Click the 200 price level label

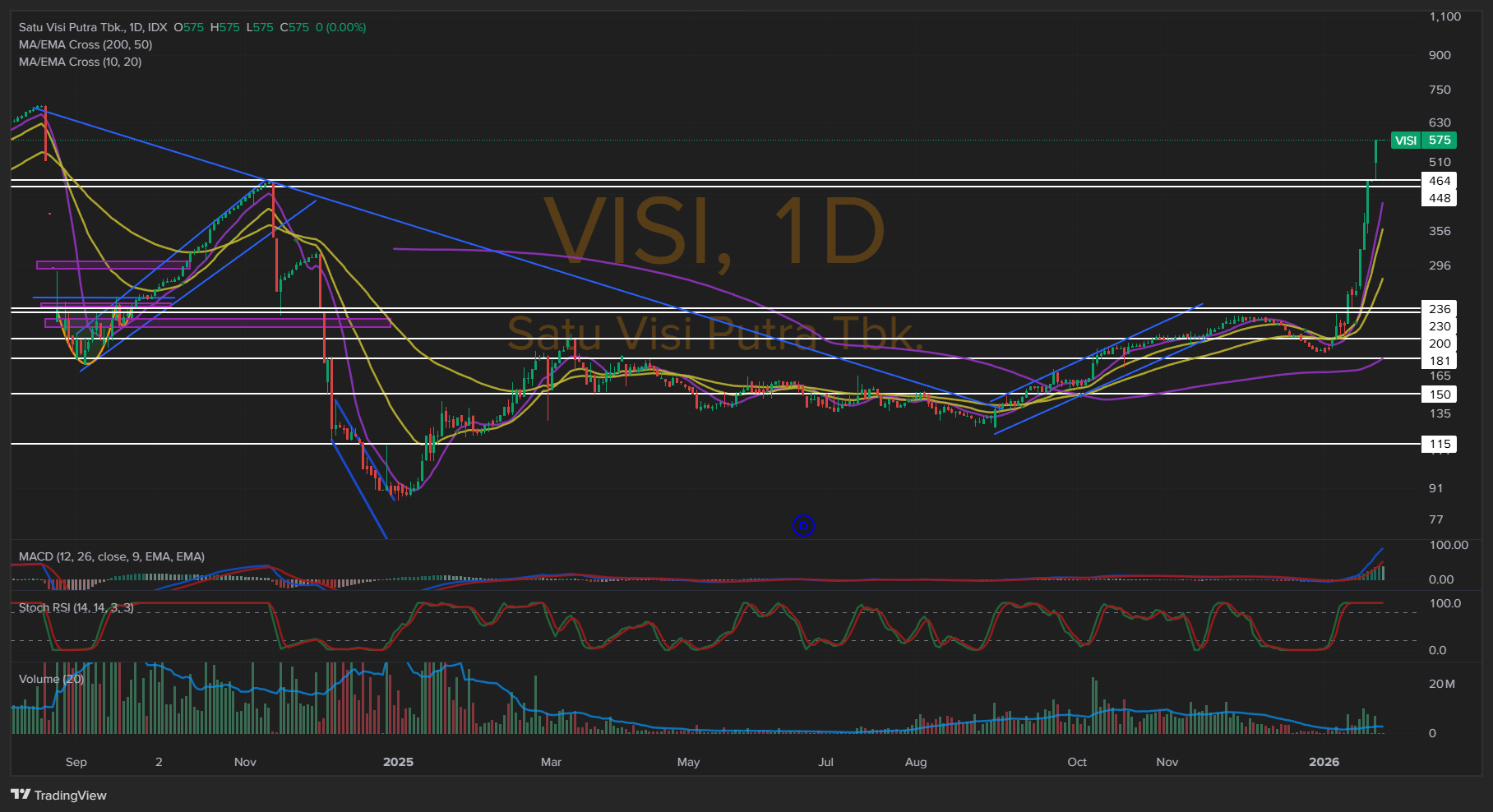1440,344
